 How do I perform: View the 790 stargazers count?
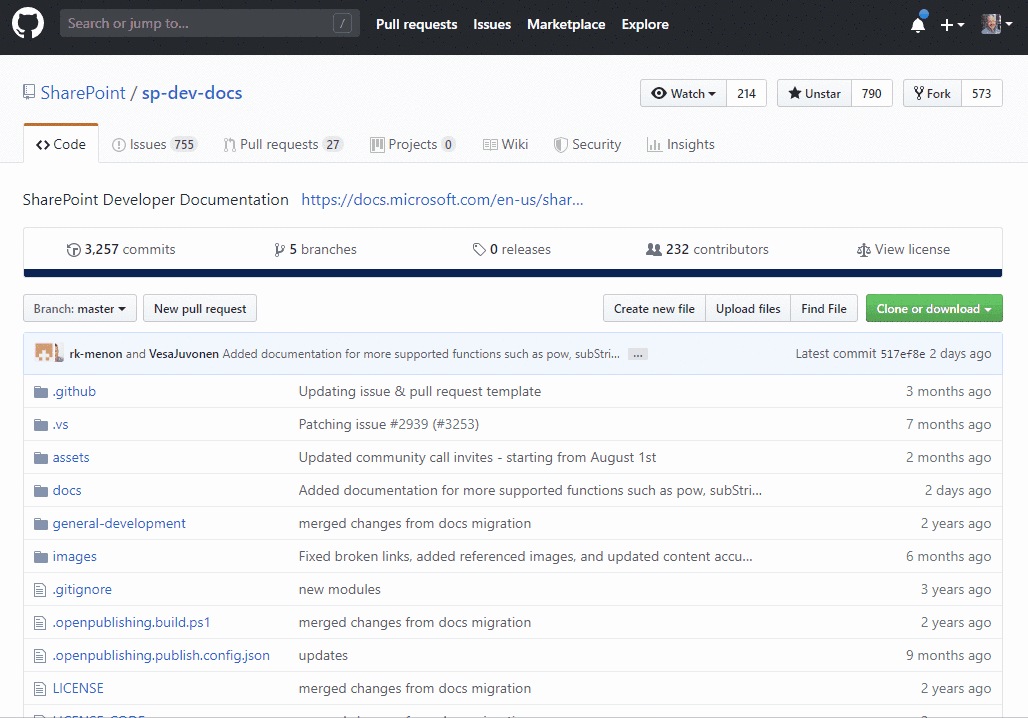coord(871,93)
